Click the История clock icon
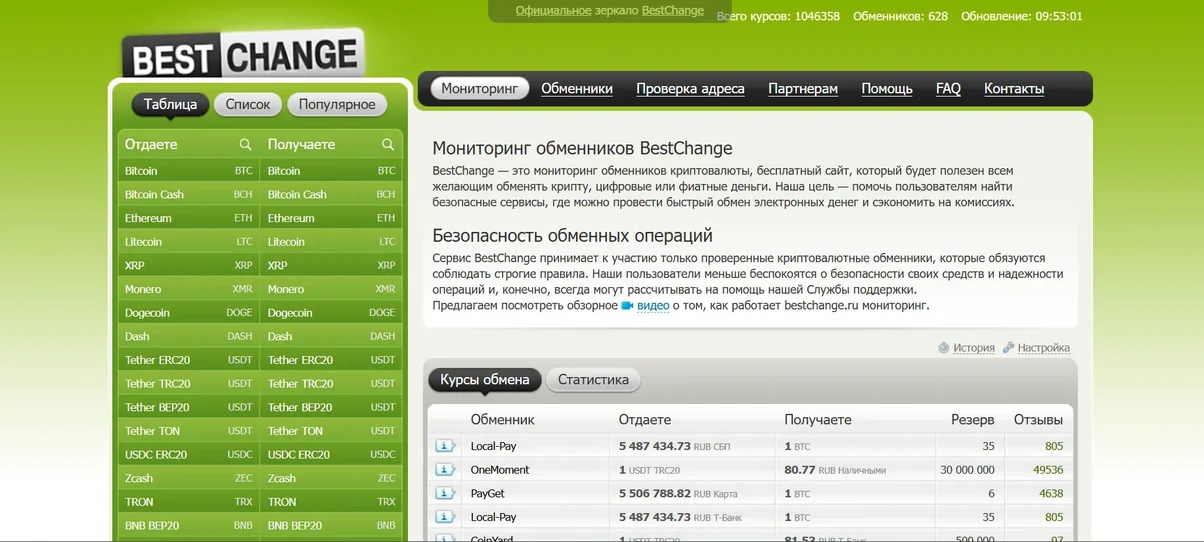 coord(943,348)
